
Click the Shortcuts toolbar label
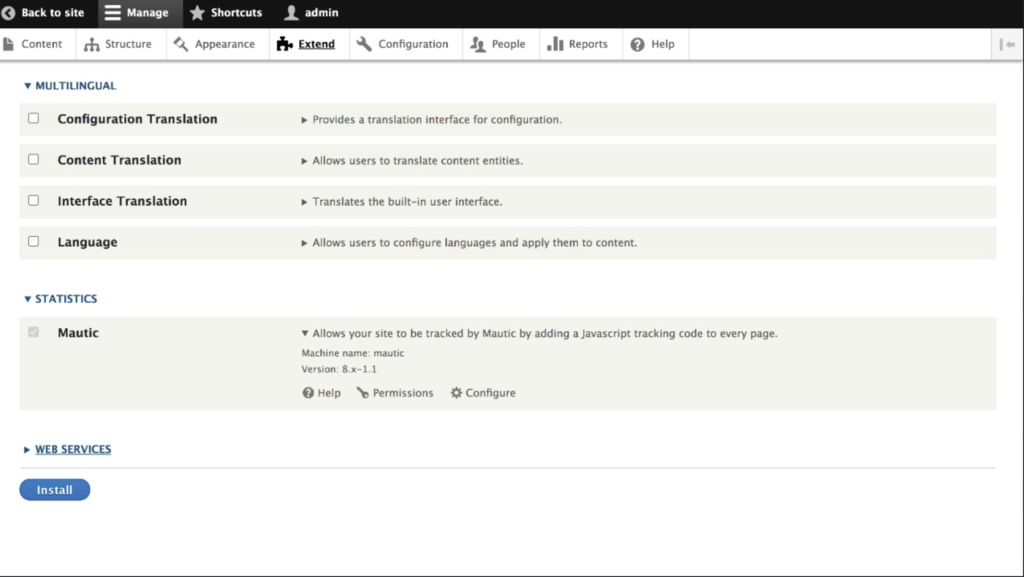236,12
